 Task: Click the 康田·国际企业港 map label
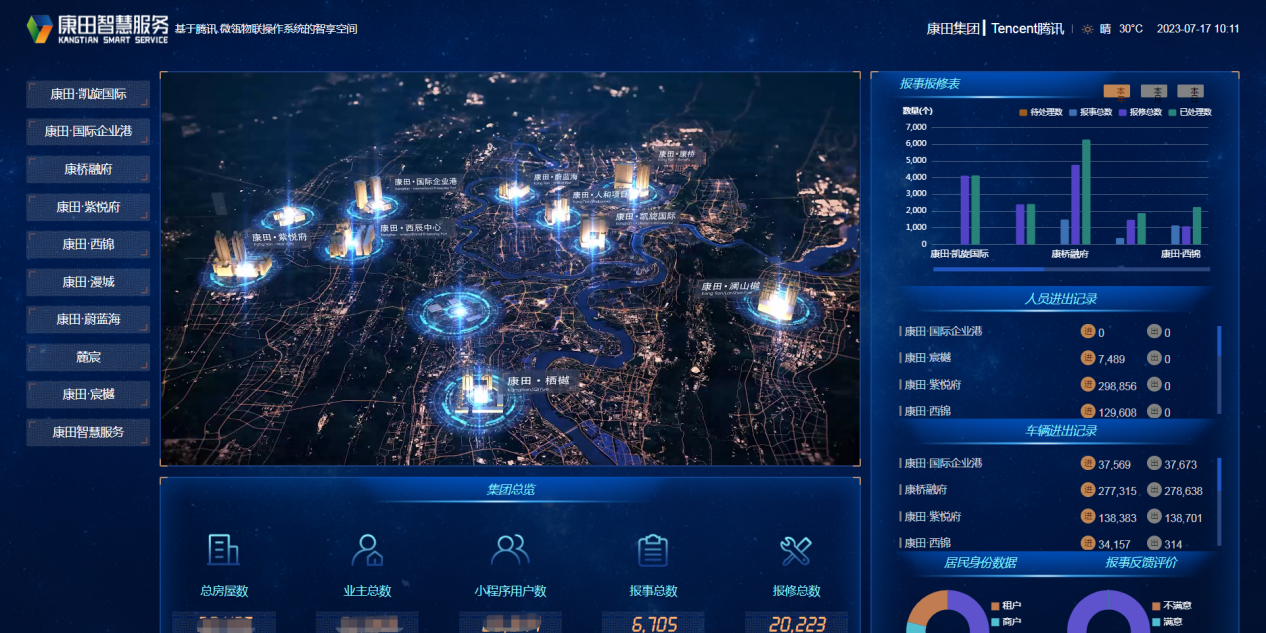425,183
